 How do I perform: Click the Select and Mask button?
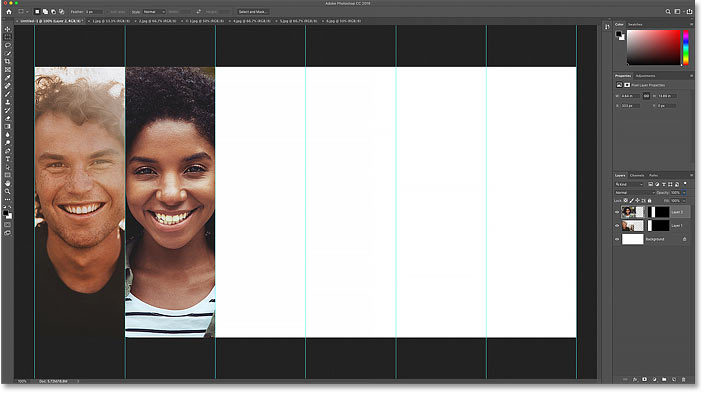point(253,12)
